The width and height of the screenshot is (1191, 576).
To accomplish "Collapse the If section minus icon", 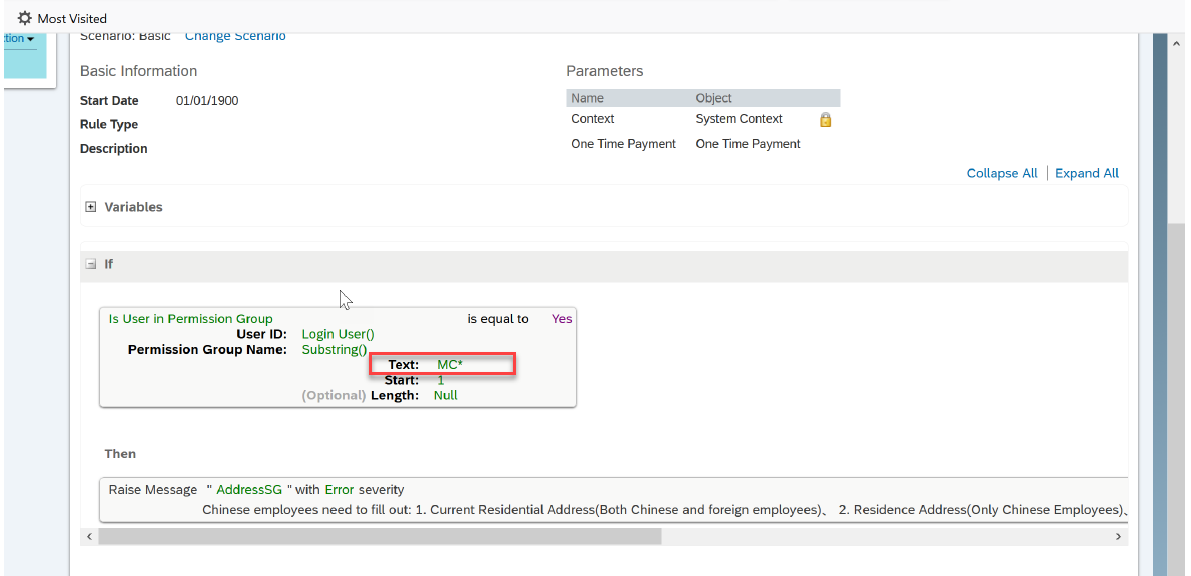I will 91,264.
